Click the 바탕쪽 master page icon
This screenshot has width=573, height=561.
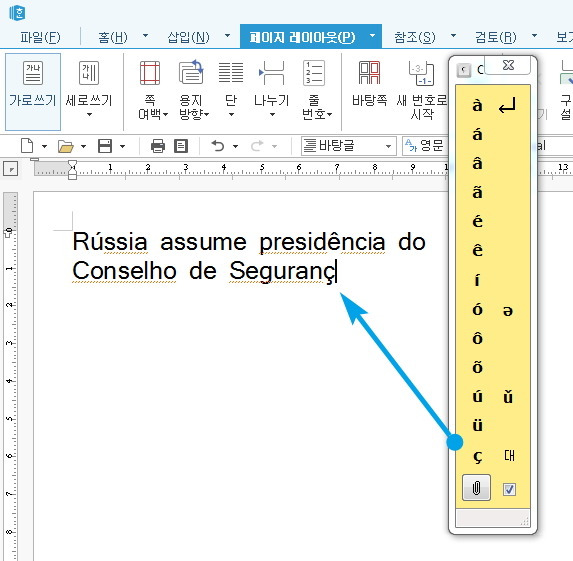(x=369, y=72)
